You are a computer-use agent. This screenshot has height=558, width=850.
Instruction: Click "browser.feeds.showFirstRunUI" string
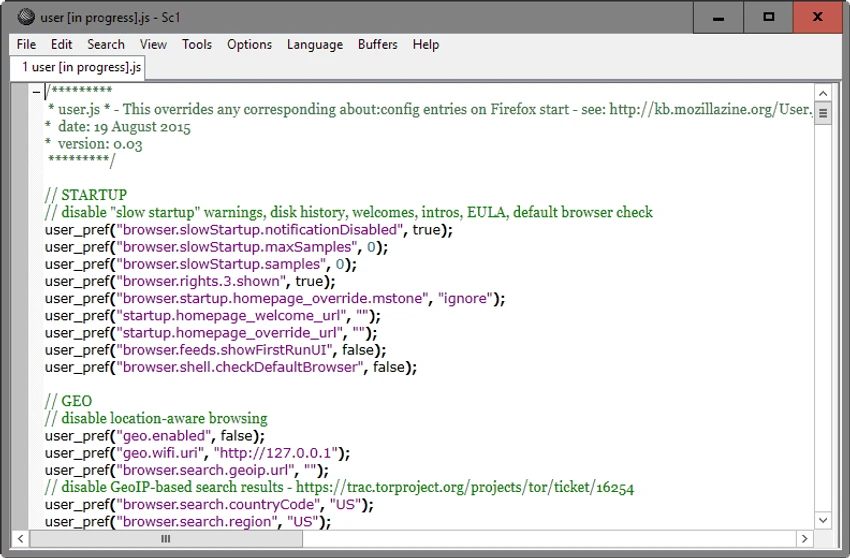coord(224,350)
